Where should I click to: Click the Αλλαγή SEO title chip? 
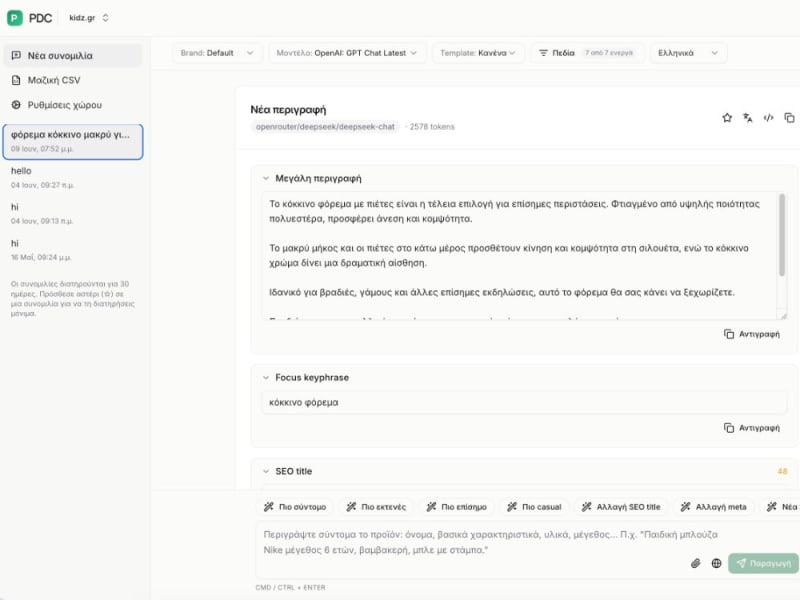click(621, 507)
